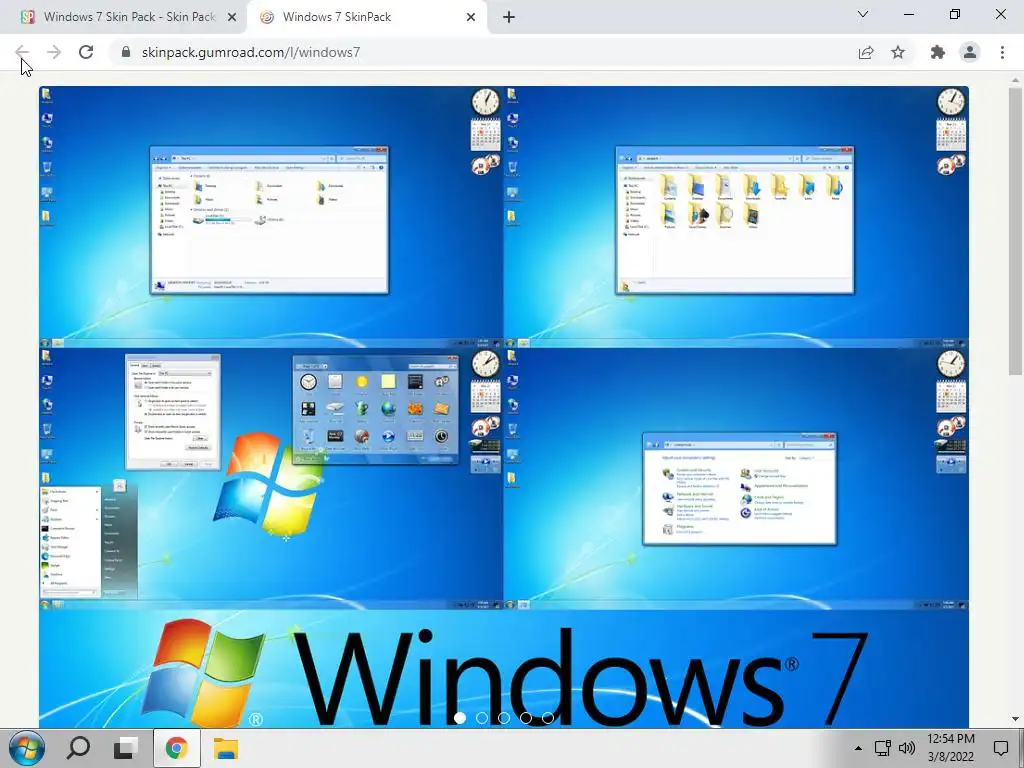This screenshot has height=768, width=1024.
Task: Go back to the previous page
Action: tap(22, 52)
